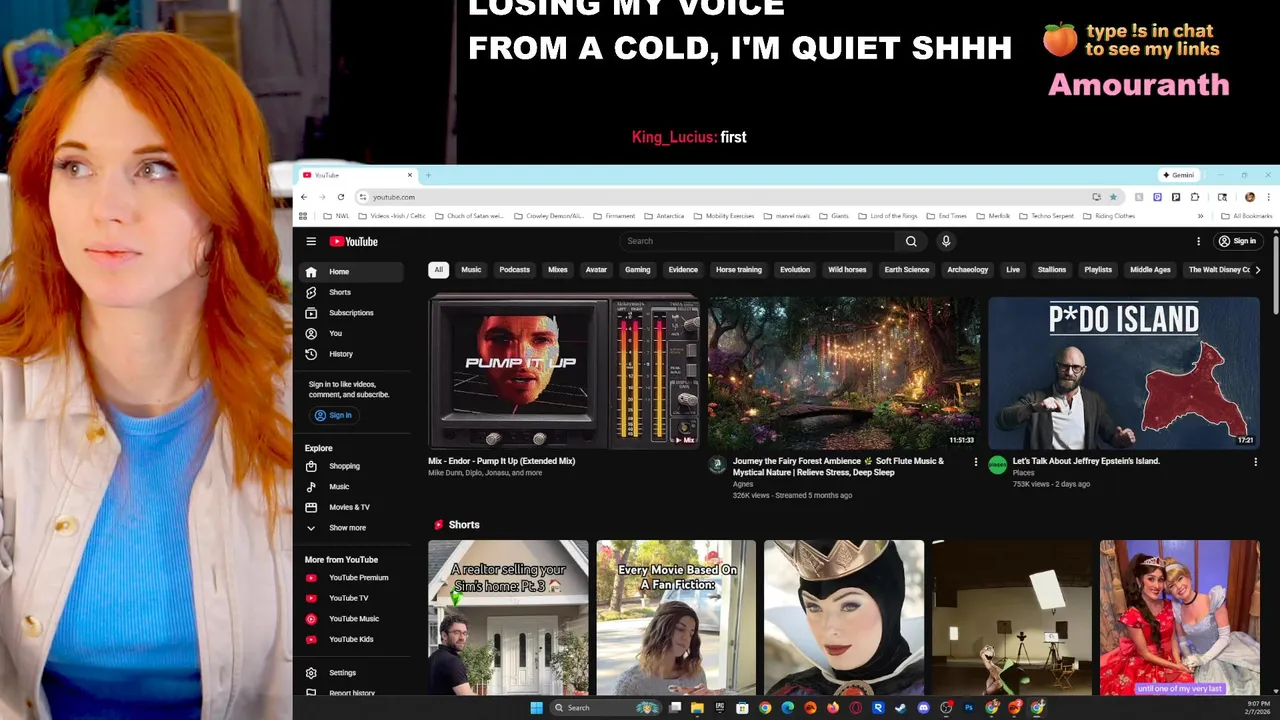The height and width of the screenshot is (720, 1280).
Task: Open bookmark apps grid icon
Action: (x=303, y=216)
